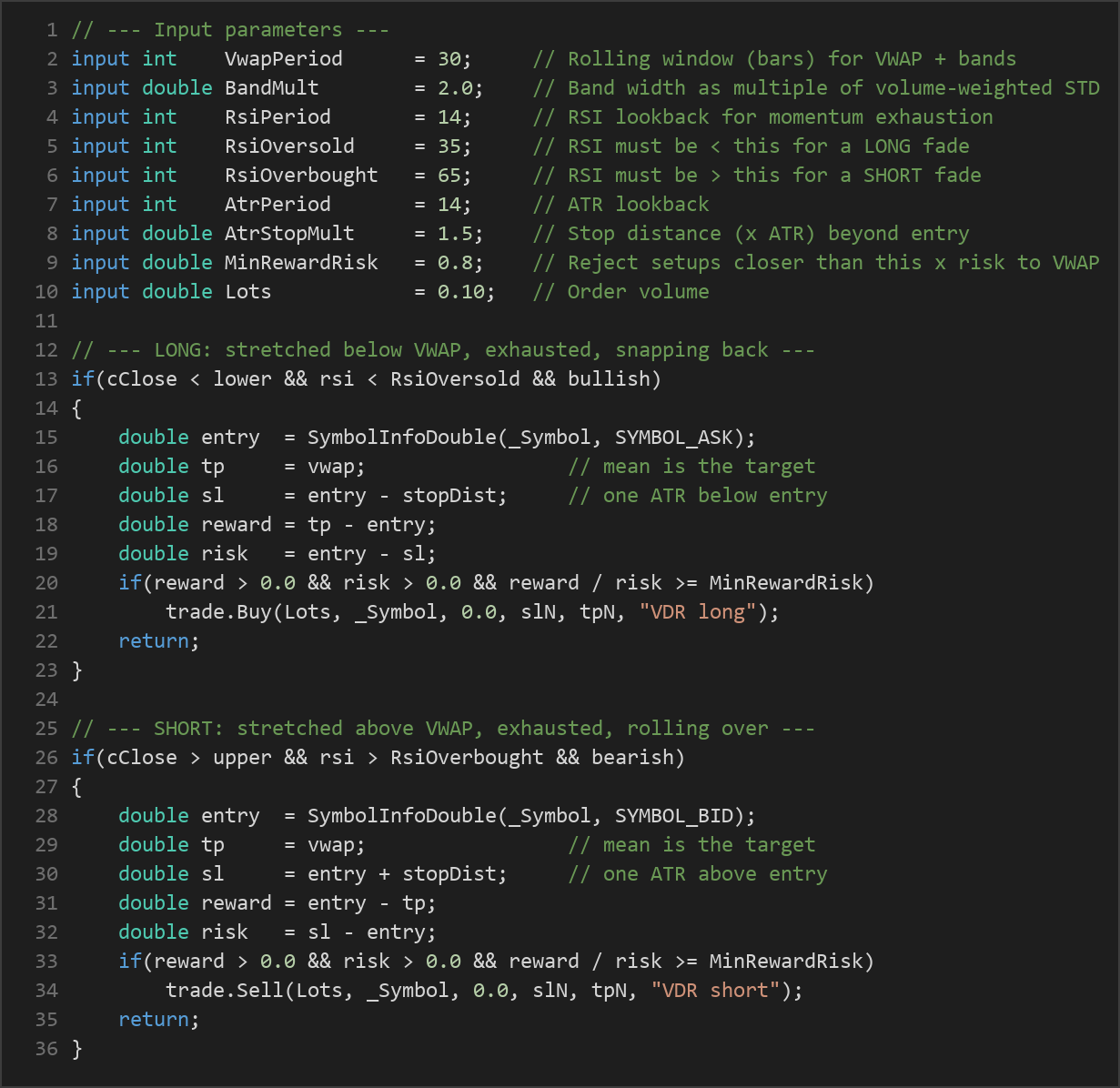
Task: Click 'entry - stopDist' on line 17
Action: click(402, 496)
